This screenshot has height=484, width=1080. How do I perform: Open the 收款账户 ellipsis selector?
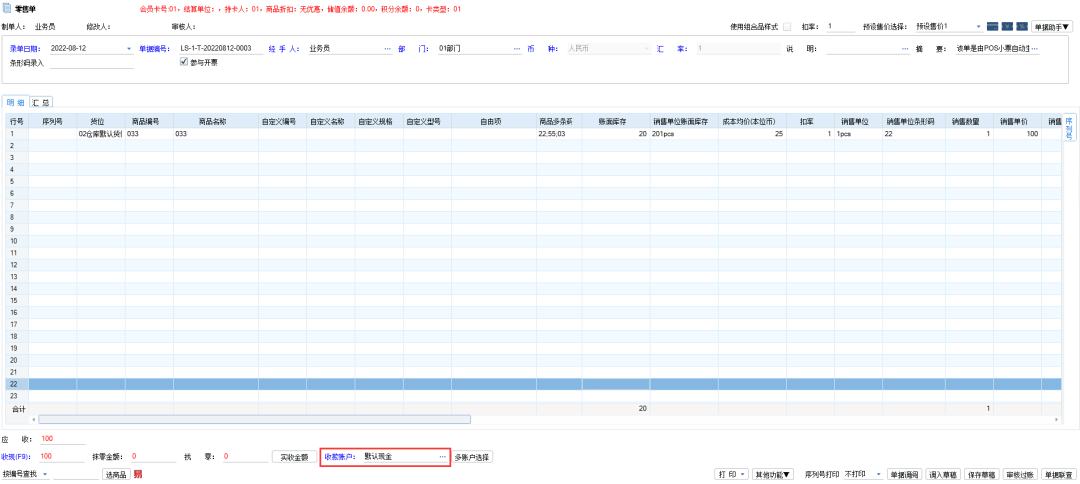coord(442,456)
